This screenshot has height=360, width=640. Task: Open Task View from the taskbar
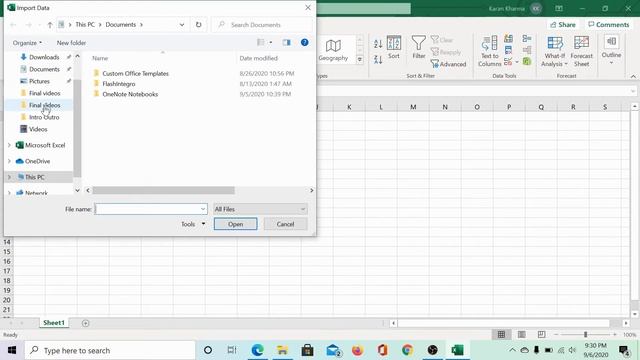[232, 350]
